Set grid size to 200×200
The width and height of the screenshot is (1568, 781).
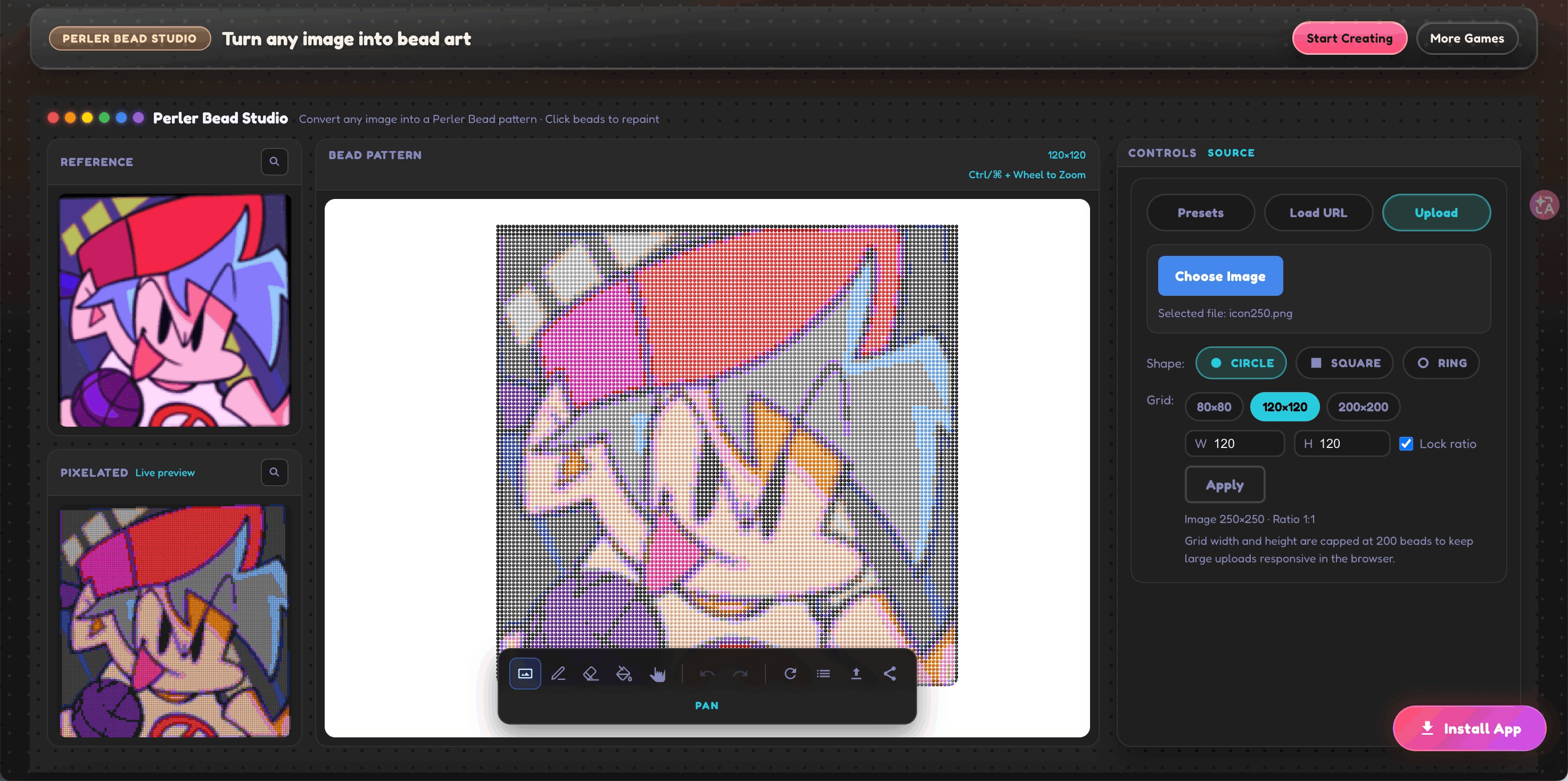(1363, 407)
